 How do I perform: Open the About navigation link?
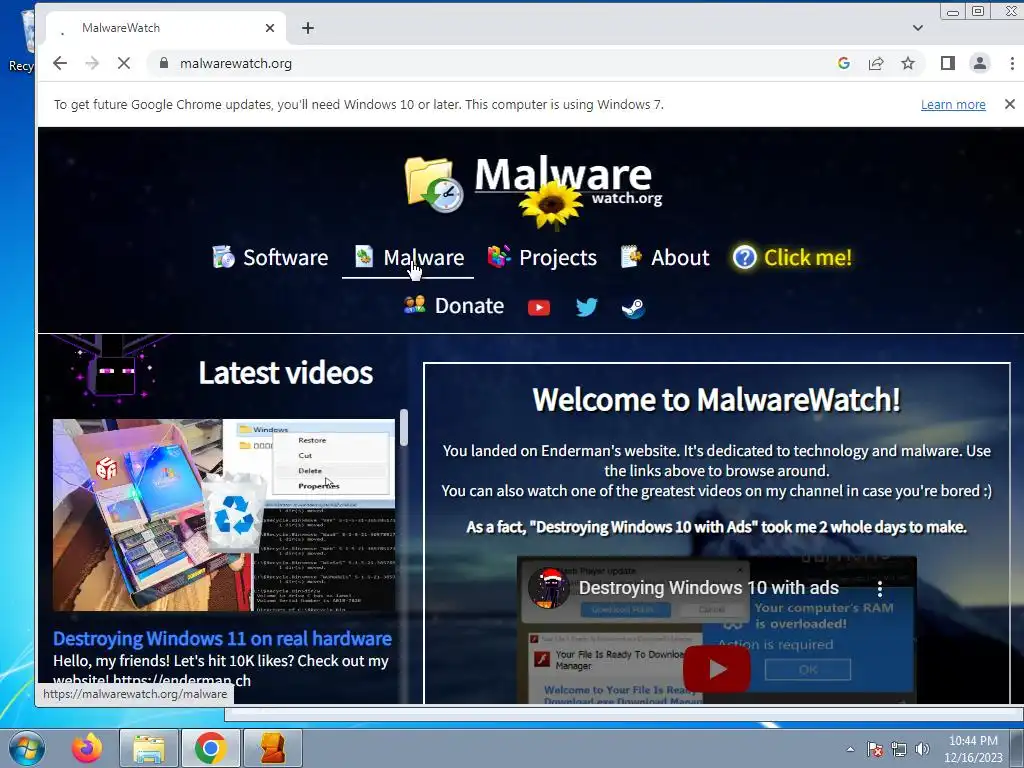click(664, 257)
